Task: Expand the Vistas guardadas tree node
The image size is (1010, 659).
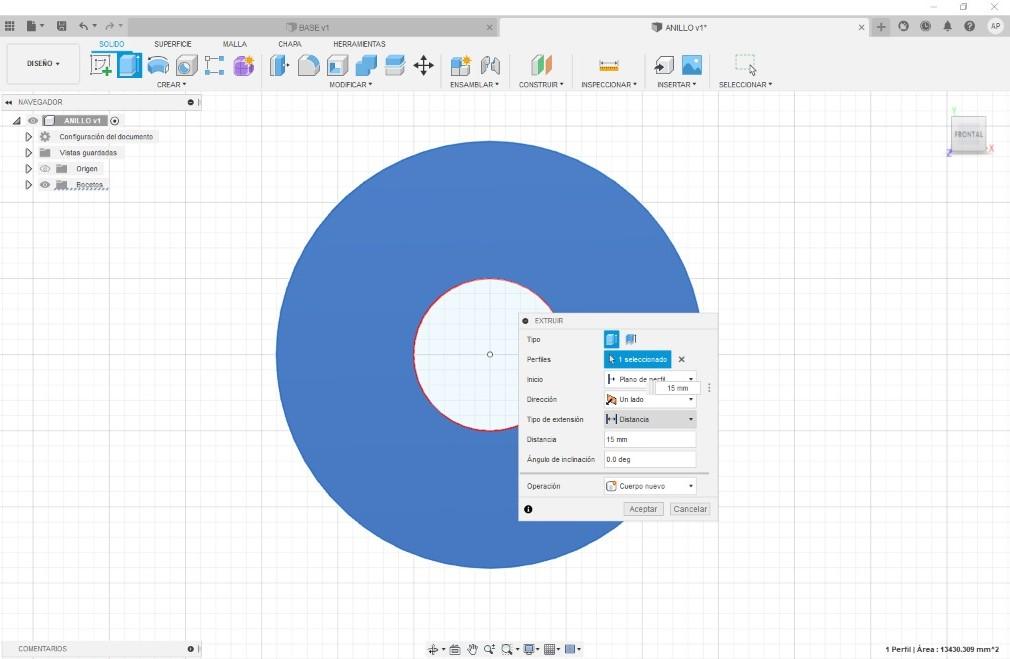Action: coord(28,153)
